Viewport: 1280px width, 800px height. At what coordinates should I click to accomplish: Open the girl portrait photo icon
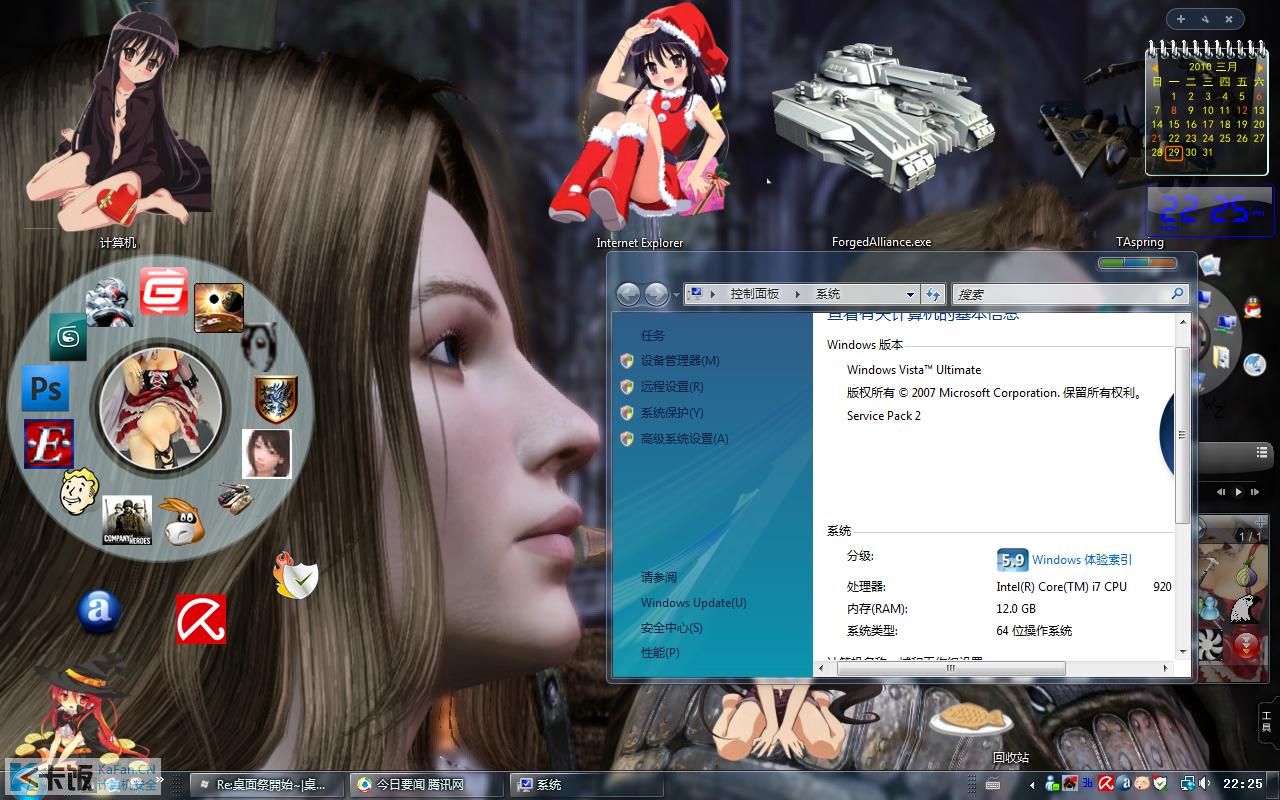pyautogui.click(x=267, y=453)
